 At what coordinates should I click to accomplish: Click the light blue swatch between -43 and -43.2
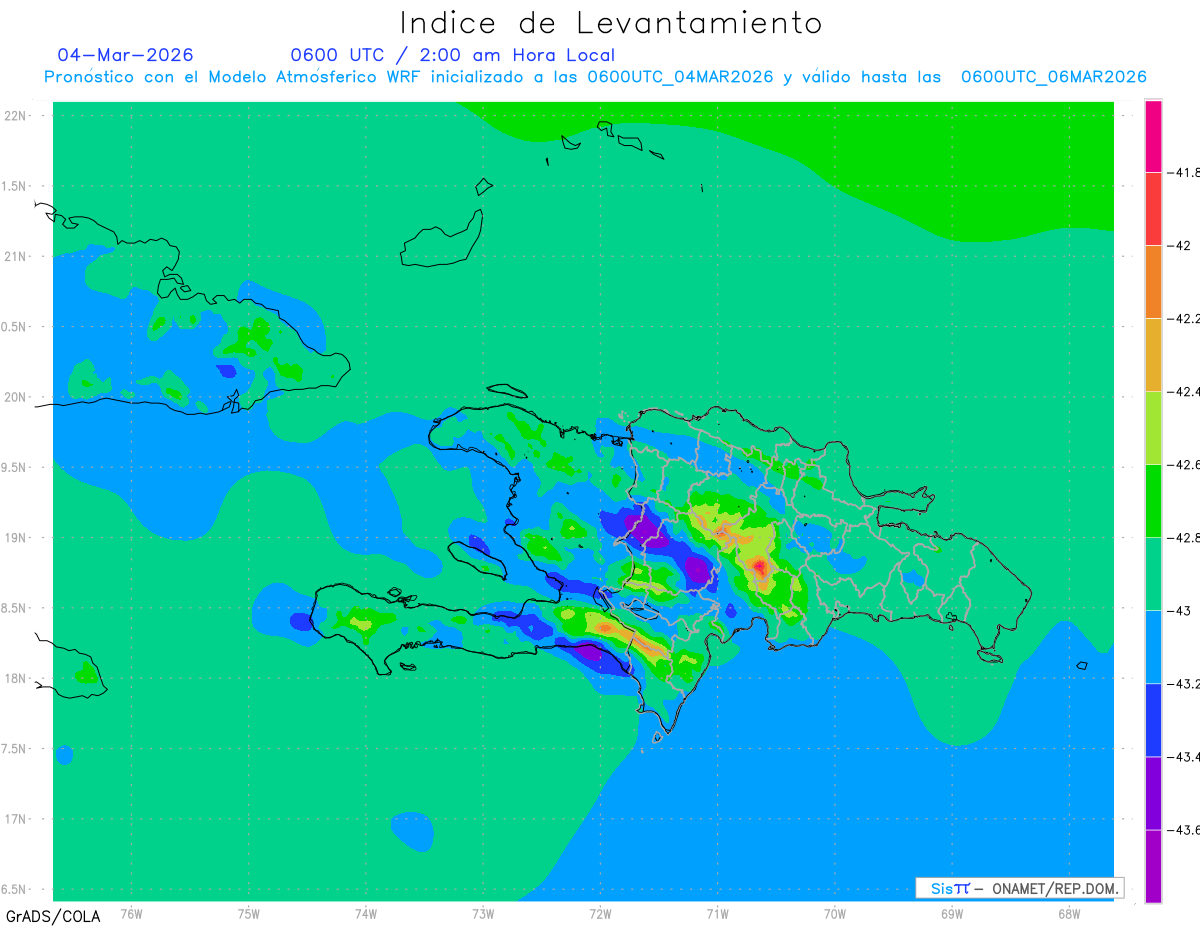(1153, 646)
